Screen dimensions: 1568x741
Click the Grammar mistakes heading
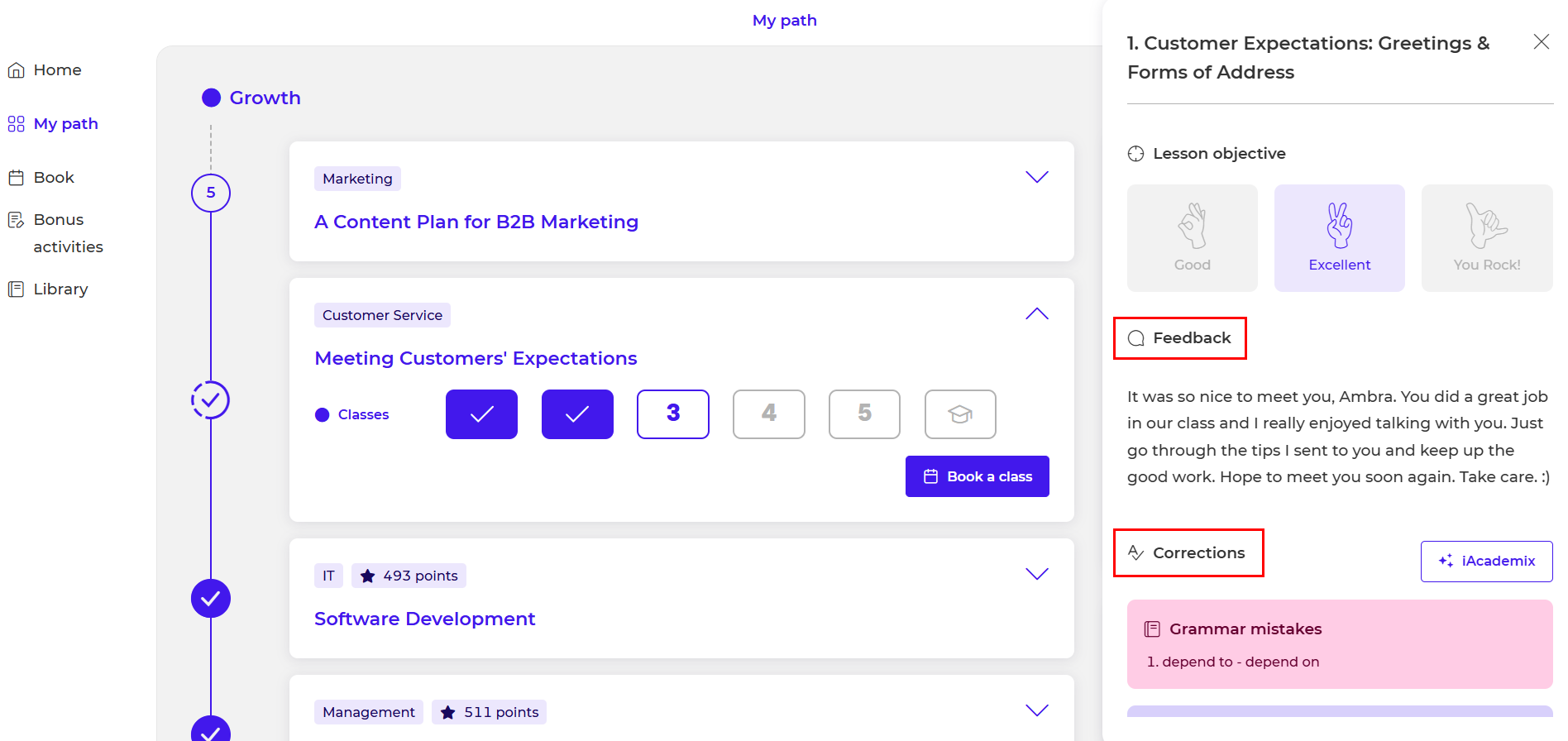point(1245,629)
